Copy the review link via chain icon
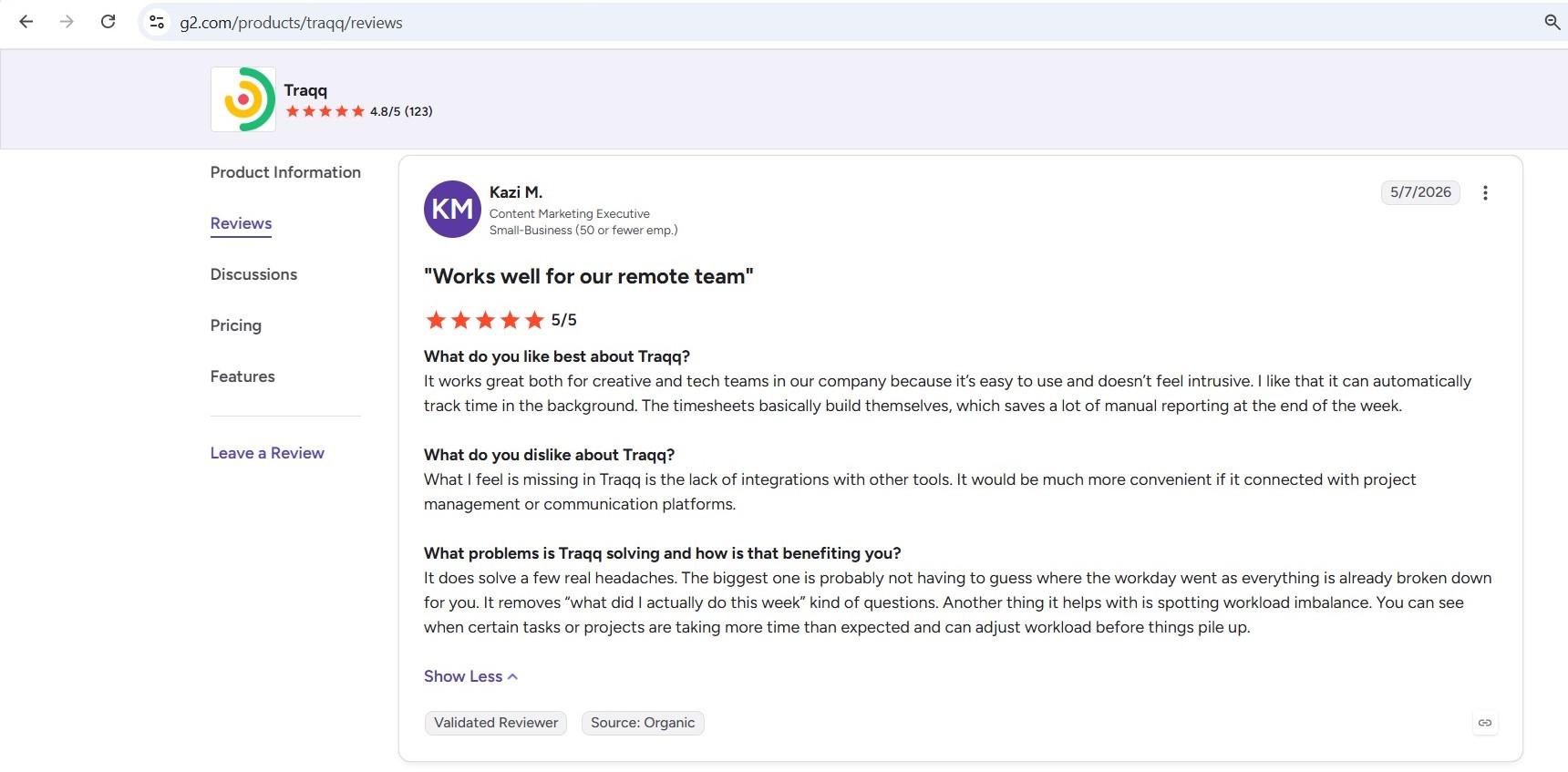The image size is (1568, 772). click(x=1485, y=723)
